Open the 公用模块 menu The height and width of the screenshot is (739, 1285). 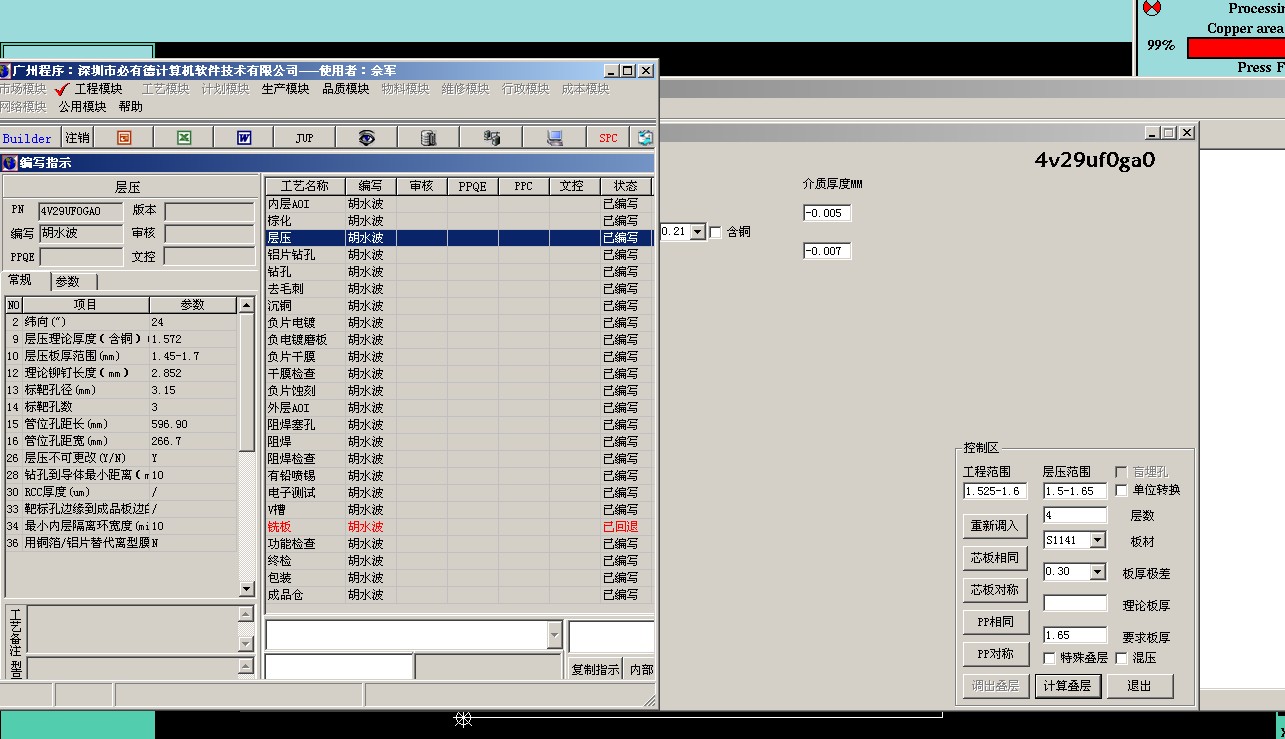click(82, 107)
